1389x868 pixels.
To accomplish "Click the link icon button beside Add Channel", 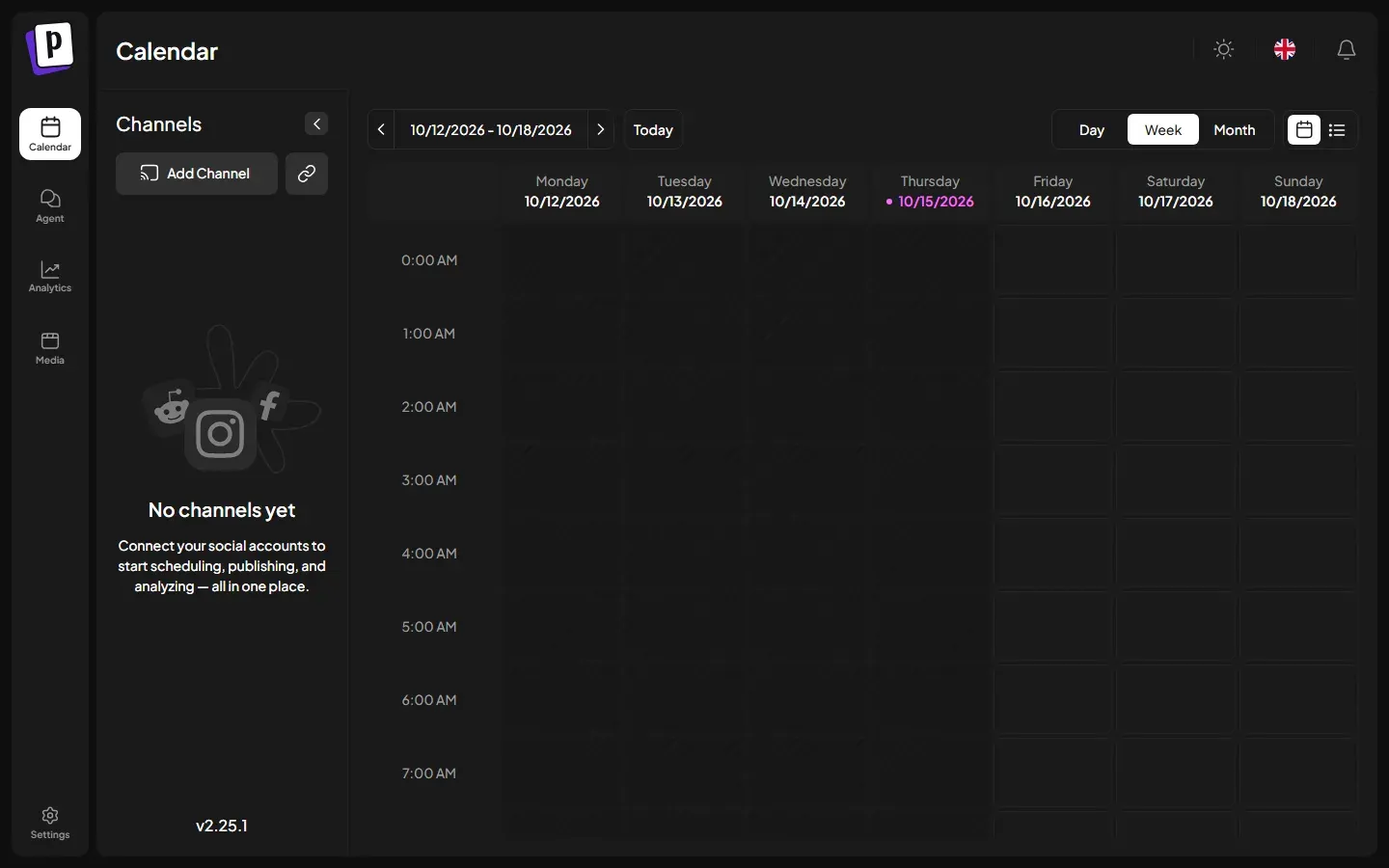I will point(307,174).
